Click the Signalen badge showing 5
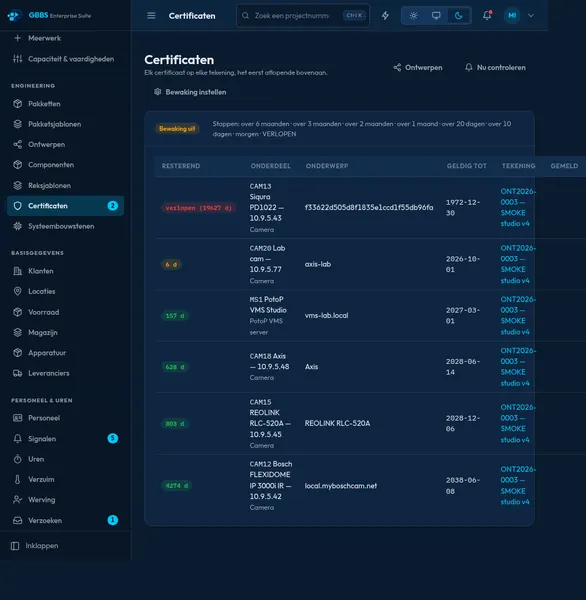This screenshot has width=586, height=600. pyautogui.click(x=113, y=438)
